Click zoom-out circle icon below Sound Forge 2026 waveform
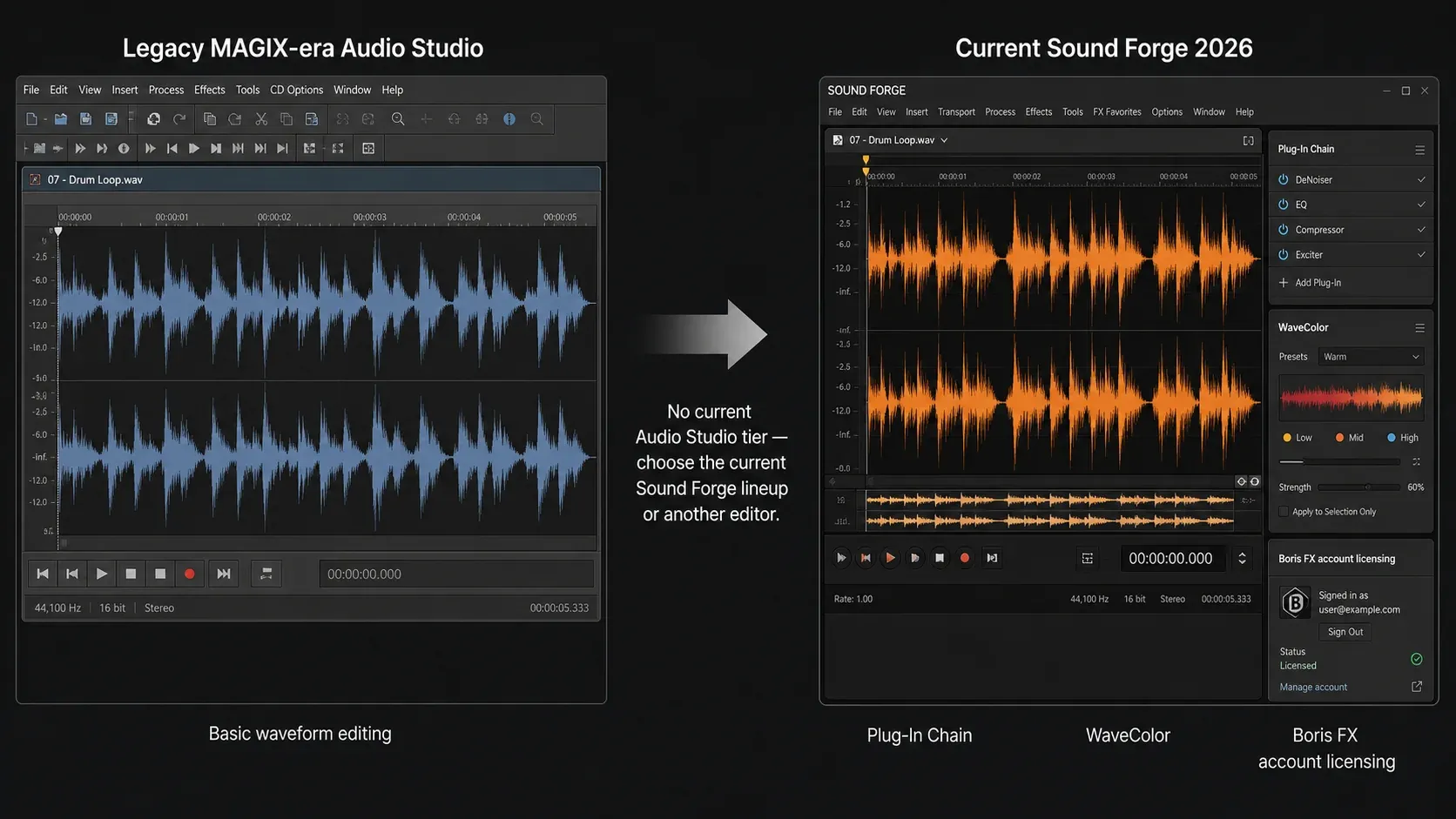Image resolution: width=1456 pixels, height=819 pixels. [x=1242, y=481]
